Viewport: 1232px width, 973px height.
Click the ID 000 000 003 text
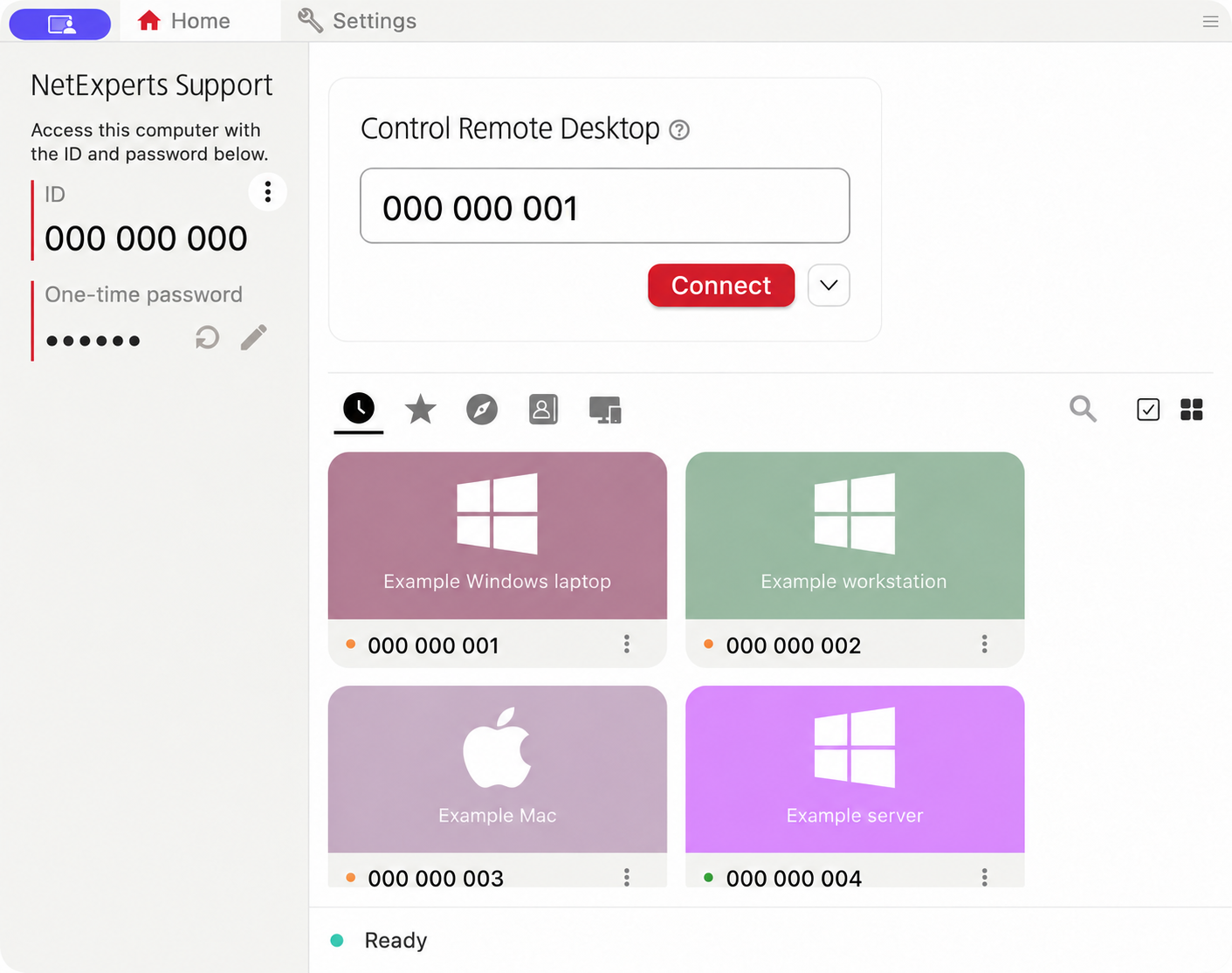436,878
